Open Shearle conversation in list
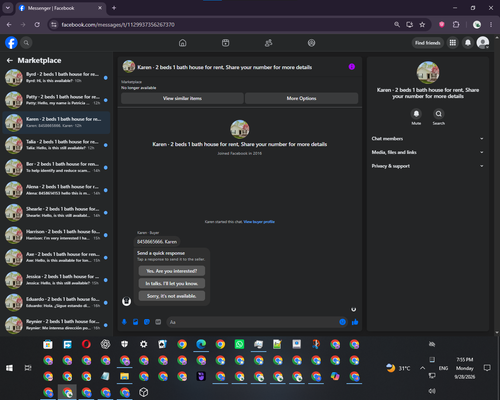The height and width of the screenshot is (400, 500). pyautogui.click(x=56, y=212)
